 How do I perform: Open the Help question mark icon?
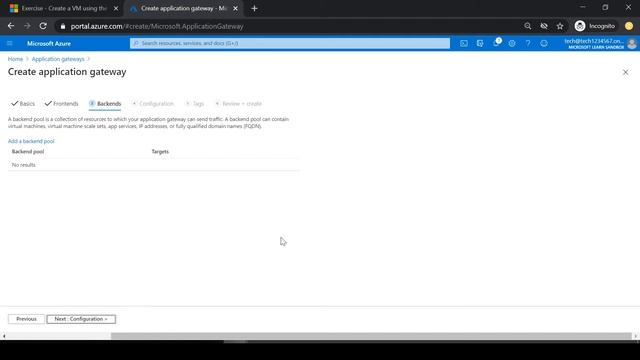(x=528, y=43)
